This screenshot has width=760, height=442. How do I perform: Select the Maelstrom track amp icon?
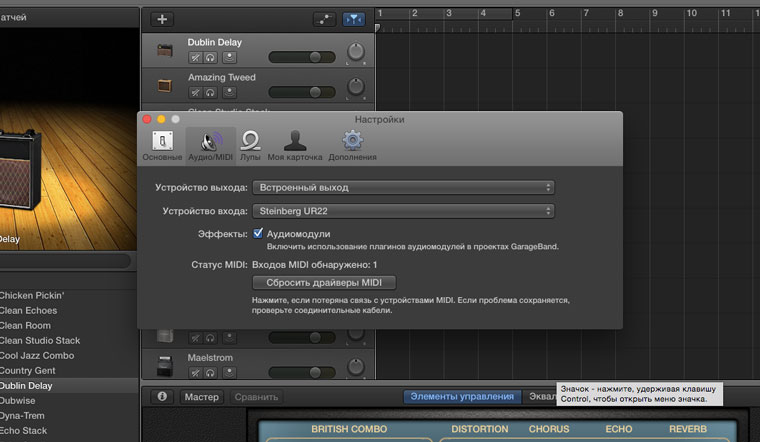[x=165, y=365]
